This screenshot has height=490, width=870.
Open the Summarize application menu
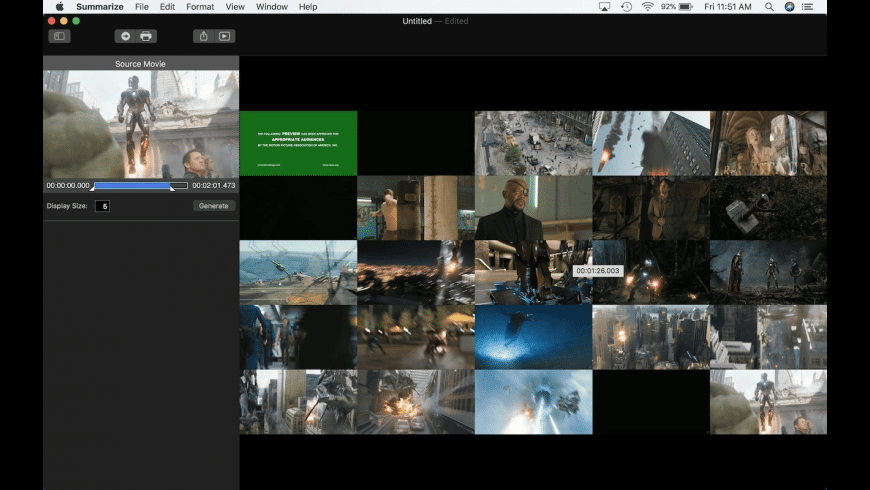click(100, 7)
